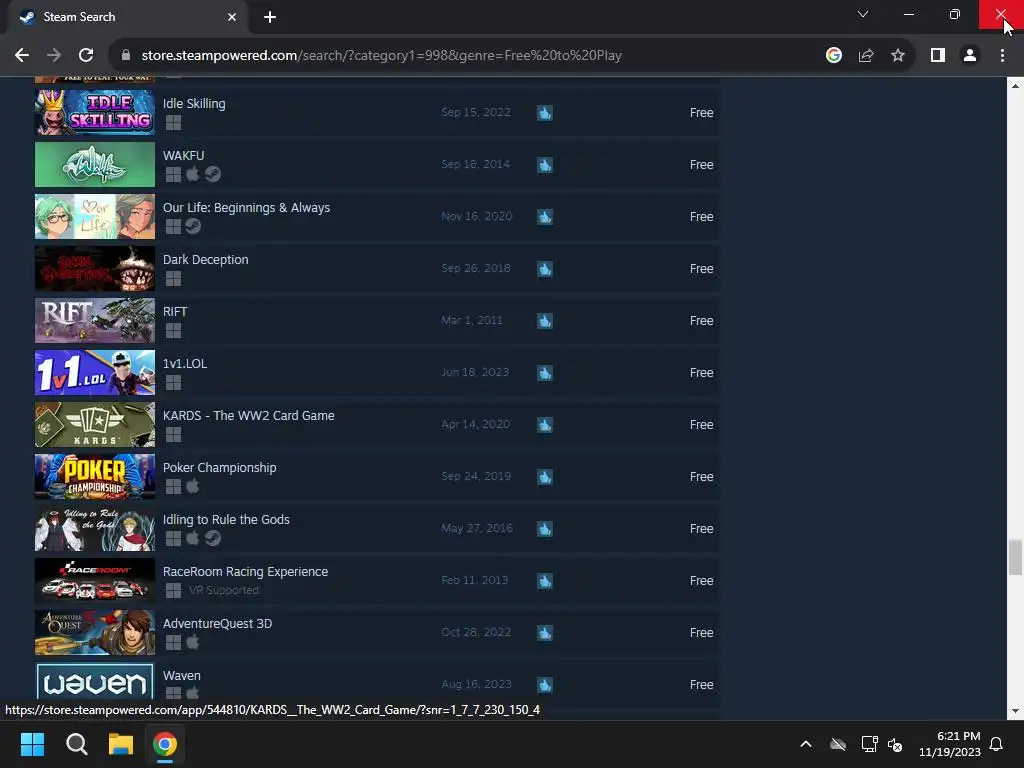Viewport: 1024px width, 768px height.
Task: Open the RIFT game title link
Action: click(x=175, y=312)
